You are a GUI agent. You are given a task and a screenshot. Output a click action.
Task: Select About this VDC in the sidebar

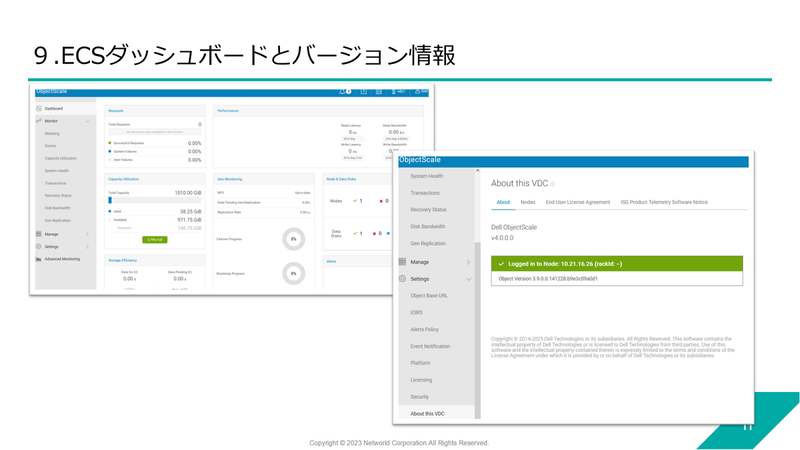428,413
